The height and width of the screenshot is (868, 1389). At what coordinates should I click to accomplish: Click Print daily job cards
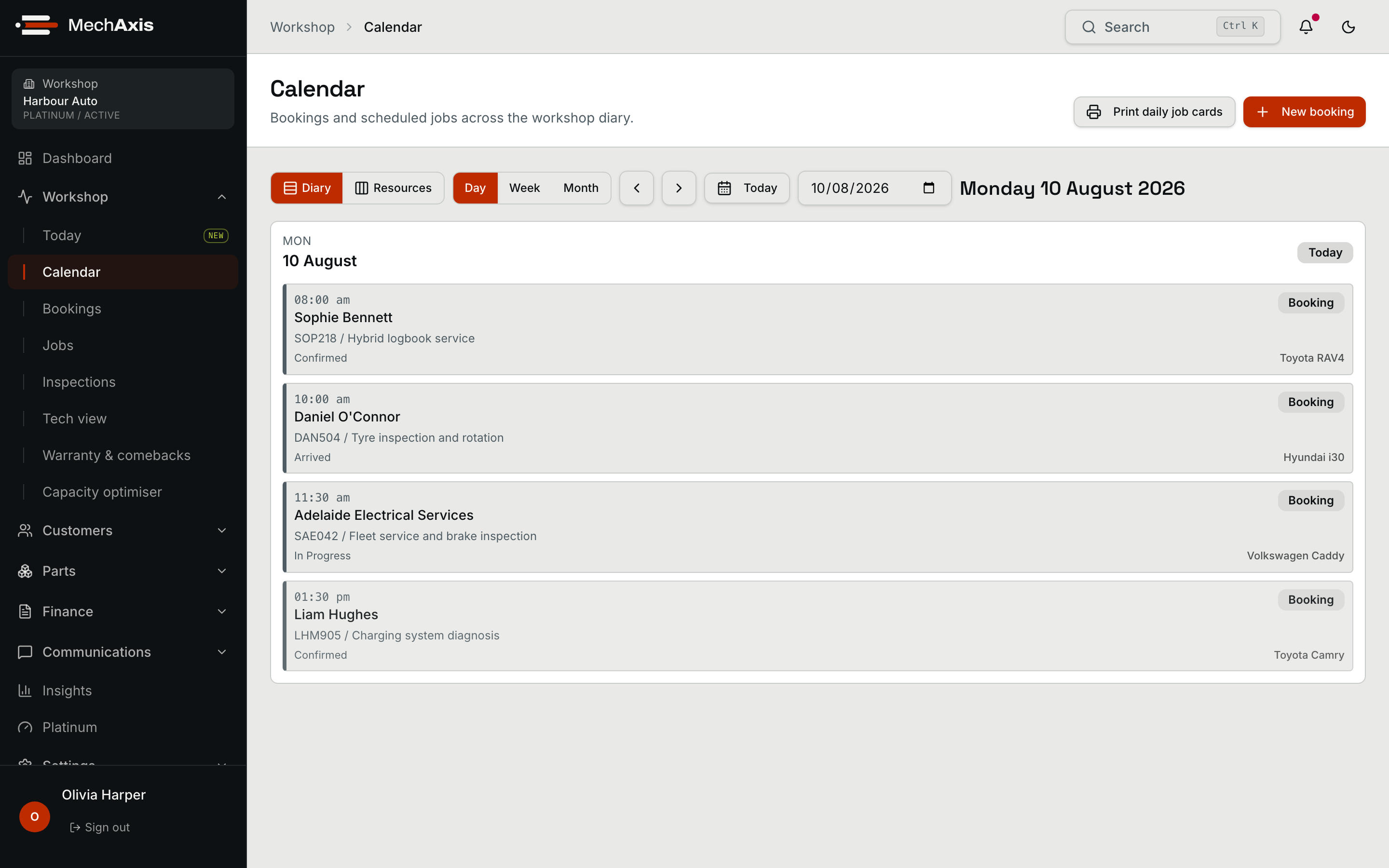[x=1154, y=112]
